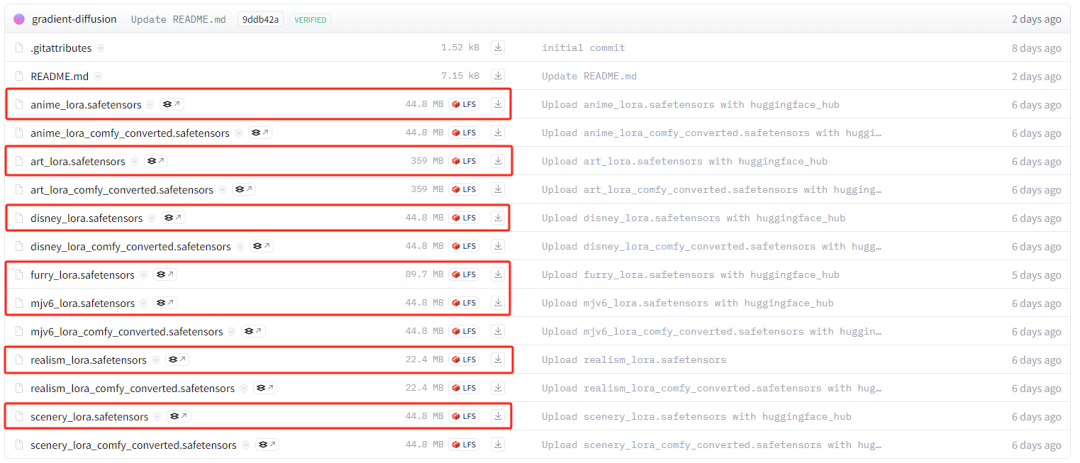Viewport: 1080px width, 463px height.
Task: Open the "Upload realism_lora.safetensors" commit message
Action: click(634, 360)
